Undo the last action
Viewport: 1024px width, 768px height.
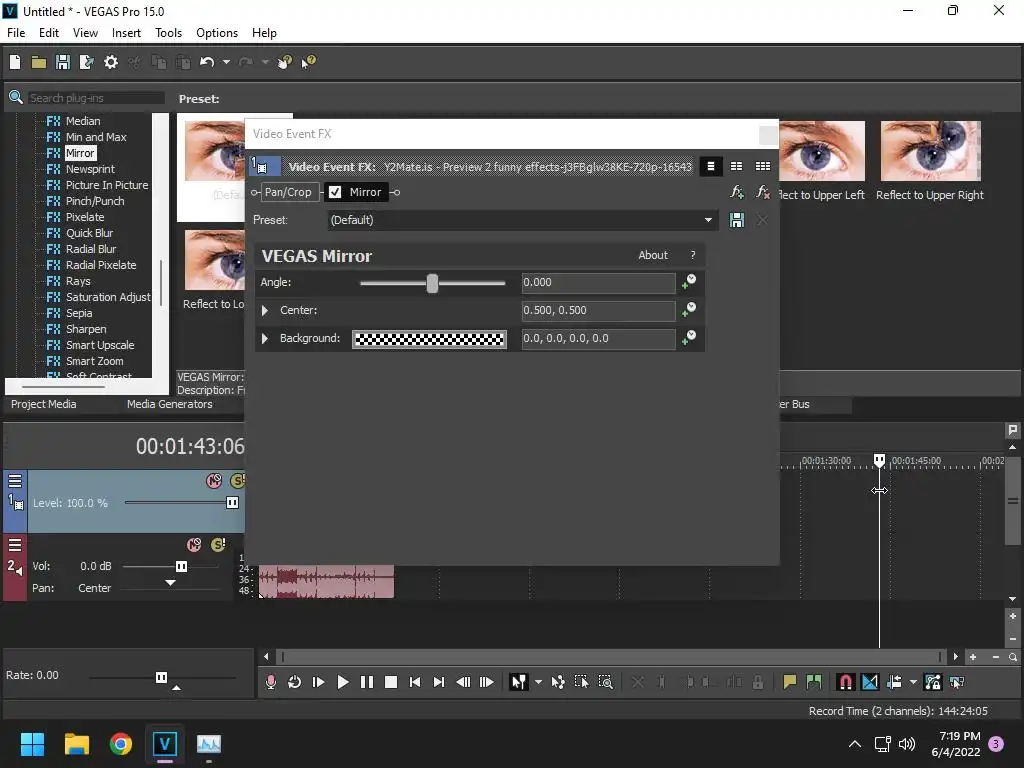tap(207, 62)
